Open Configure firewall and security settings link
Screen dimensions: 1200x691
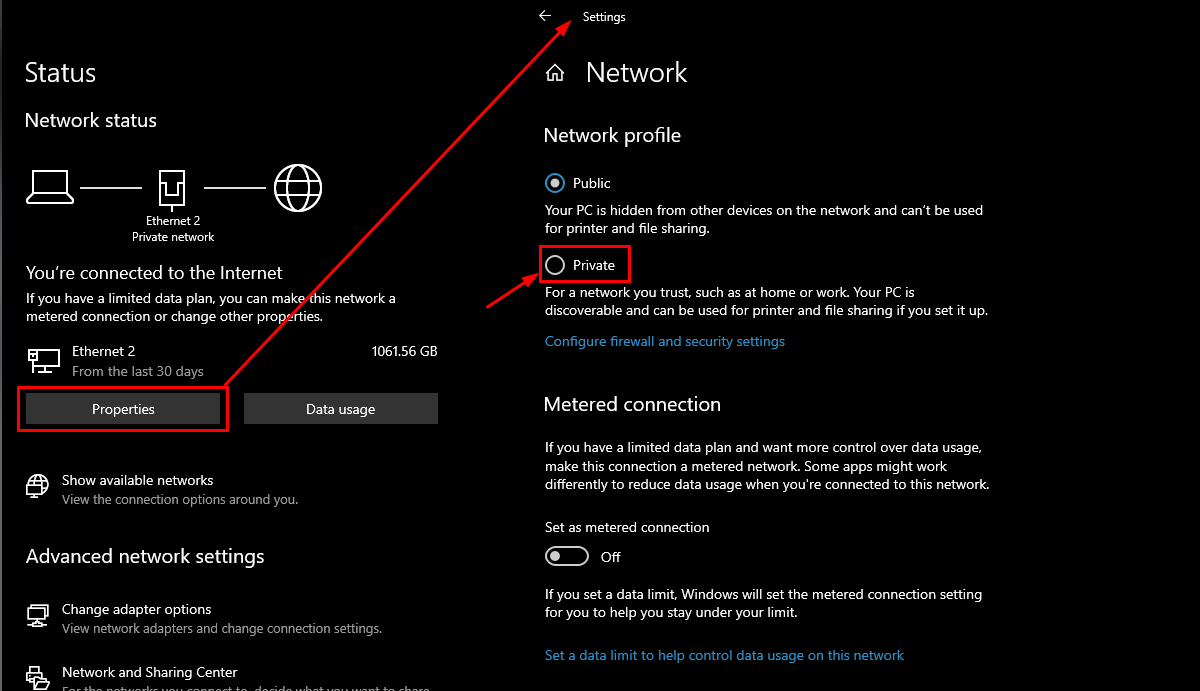(664, 341)
